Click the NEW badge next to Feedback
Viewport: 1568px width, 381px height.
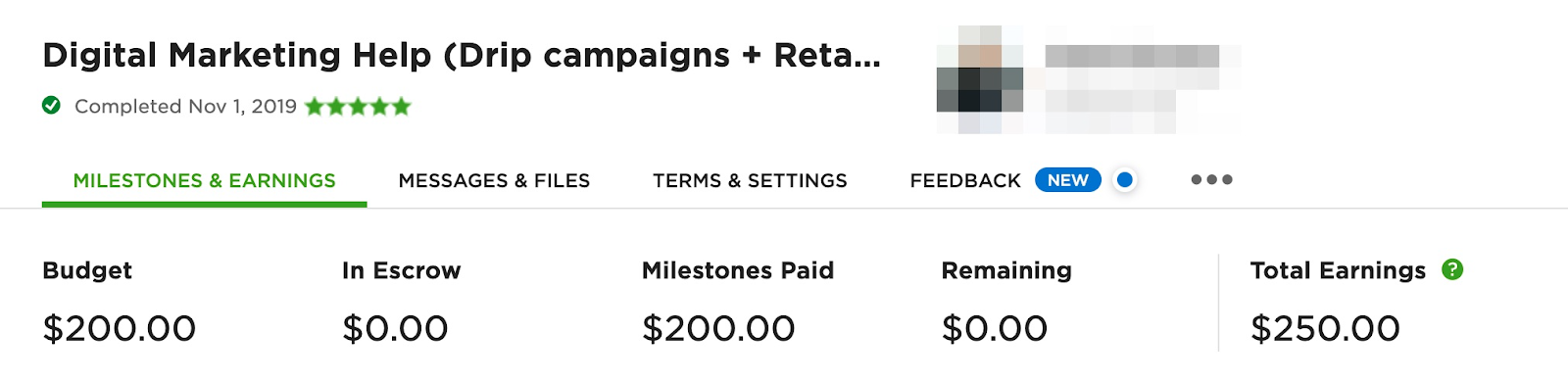coord(1068,180)
